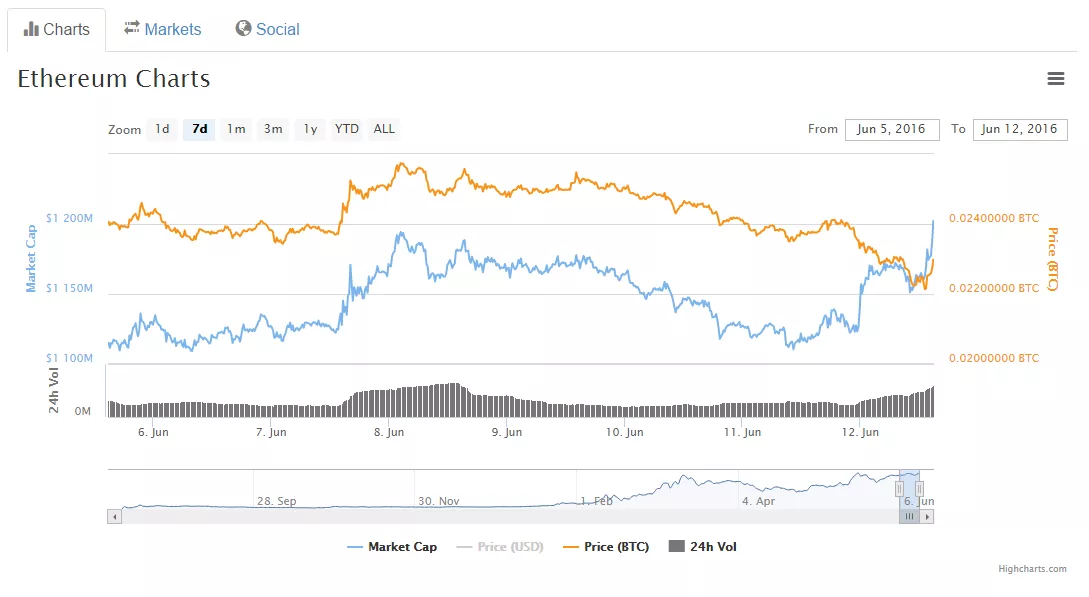Select the YTD zoom button

tap(347, 129)
